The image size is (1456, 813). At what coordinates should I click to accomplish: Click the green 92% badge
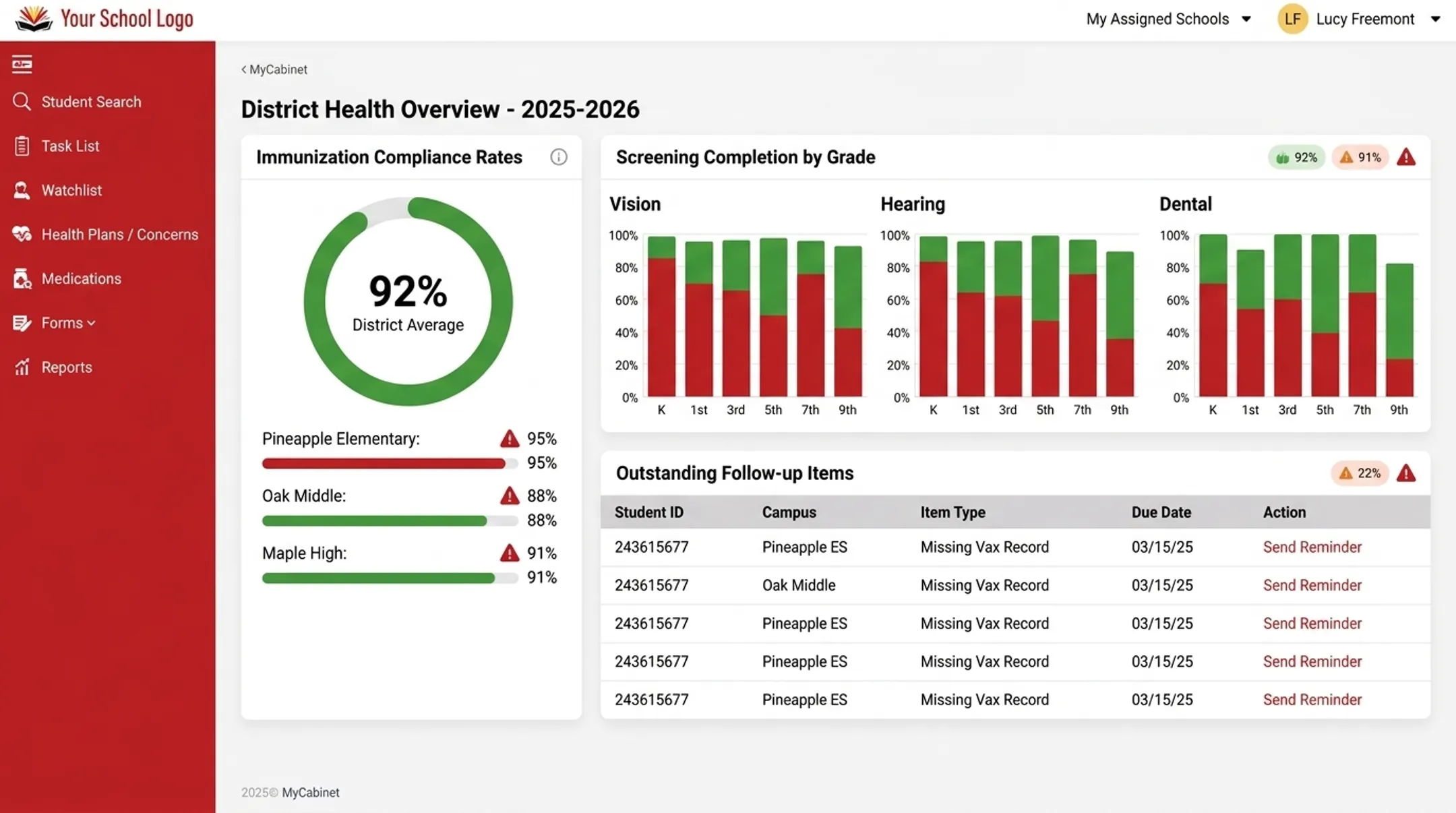tap(1296, 157)
